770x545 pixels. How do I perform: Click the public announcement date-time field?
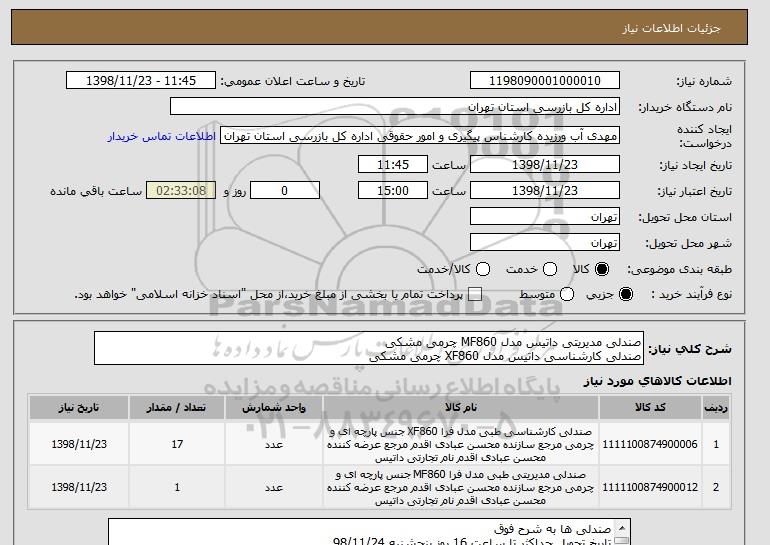[x=141, y=81]
